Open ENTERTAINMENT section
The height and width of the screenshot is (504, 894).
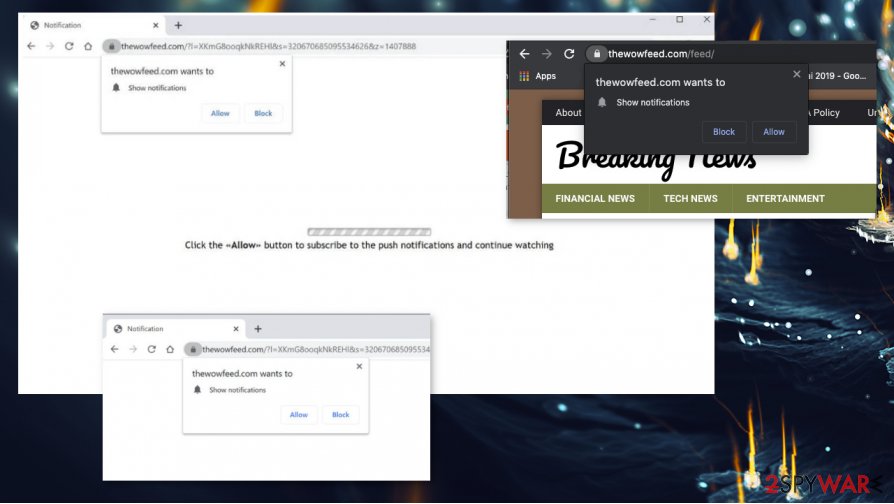click(785, 198)
